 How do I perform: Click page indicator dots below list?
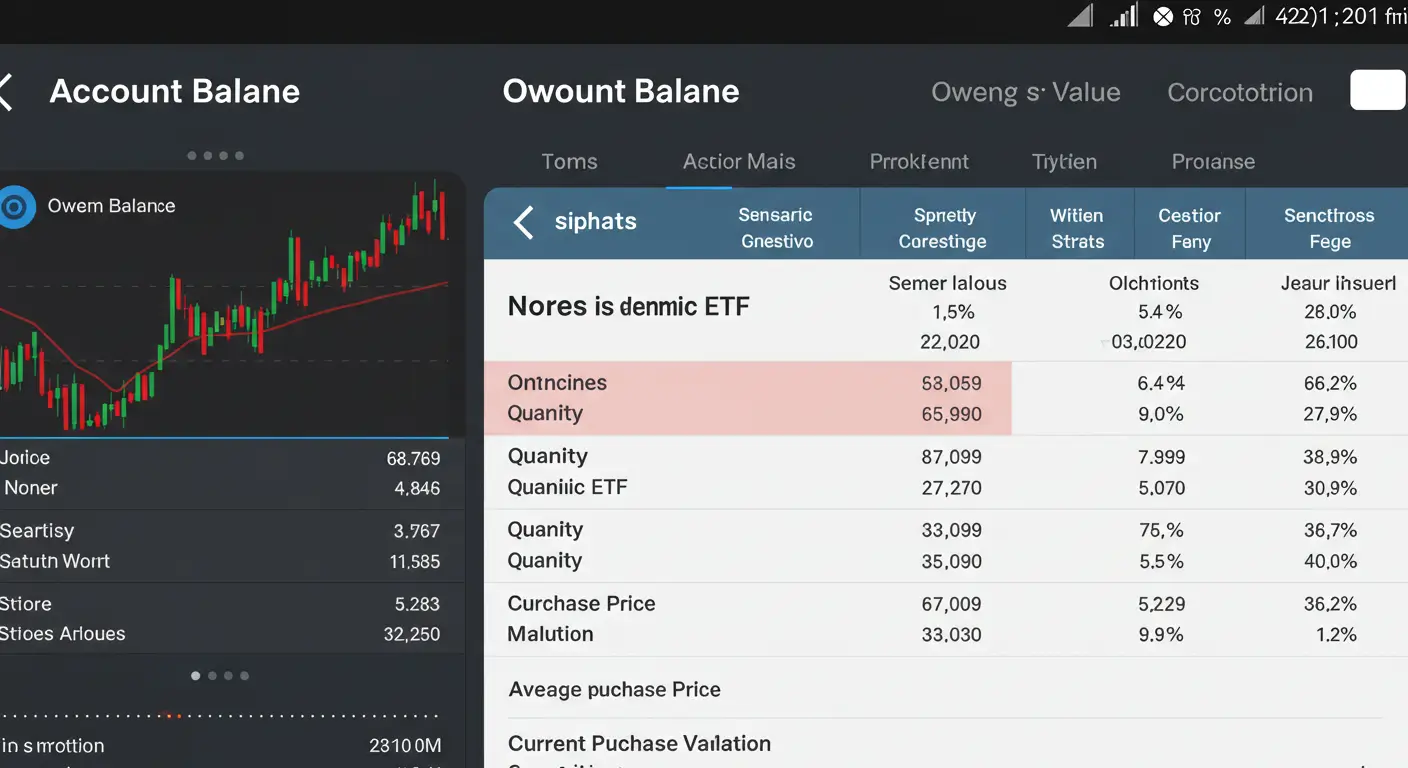[220, 676]
